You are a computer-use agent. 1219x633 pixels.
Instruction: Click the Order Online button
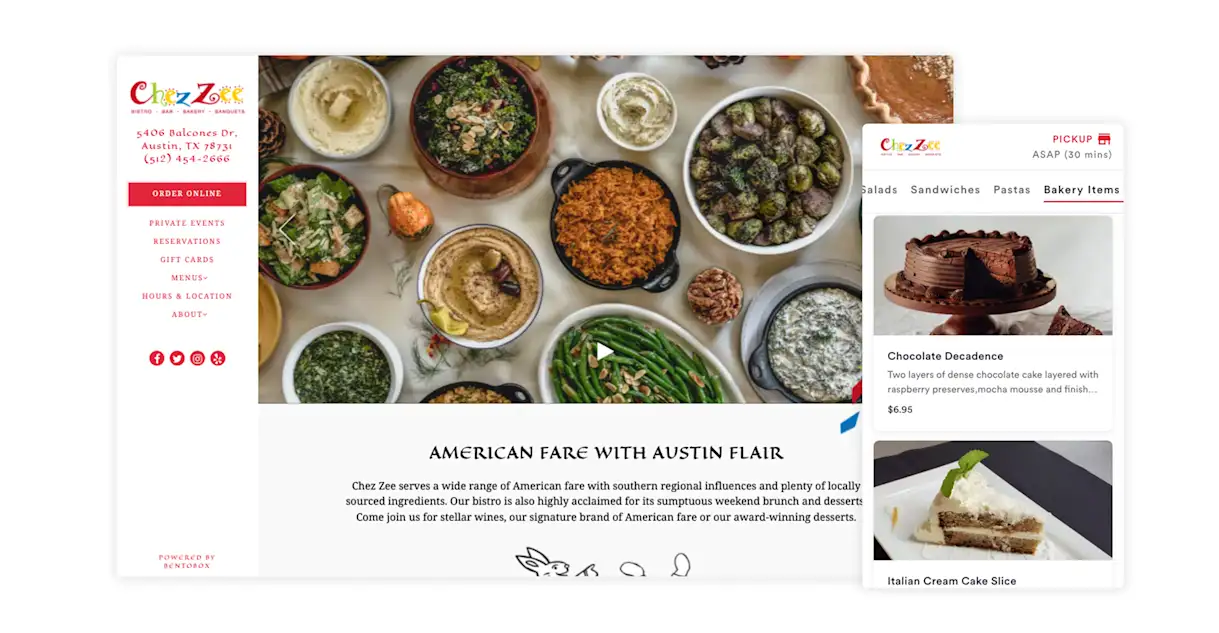tap(187, 194)
